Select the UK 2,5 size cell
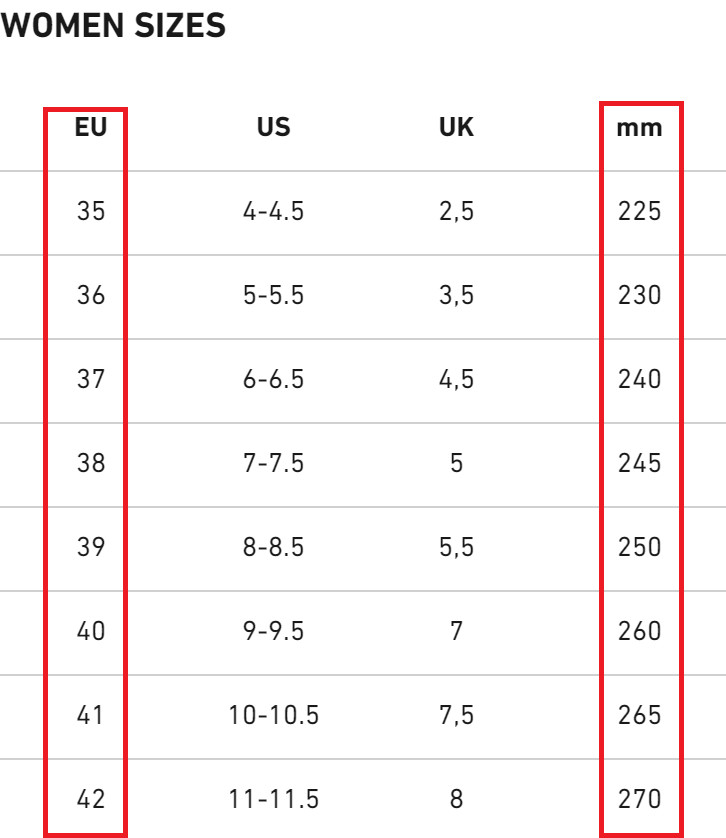 coord(456,212)
